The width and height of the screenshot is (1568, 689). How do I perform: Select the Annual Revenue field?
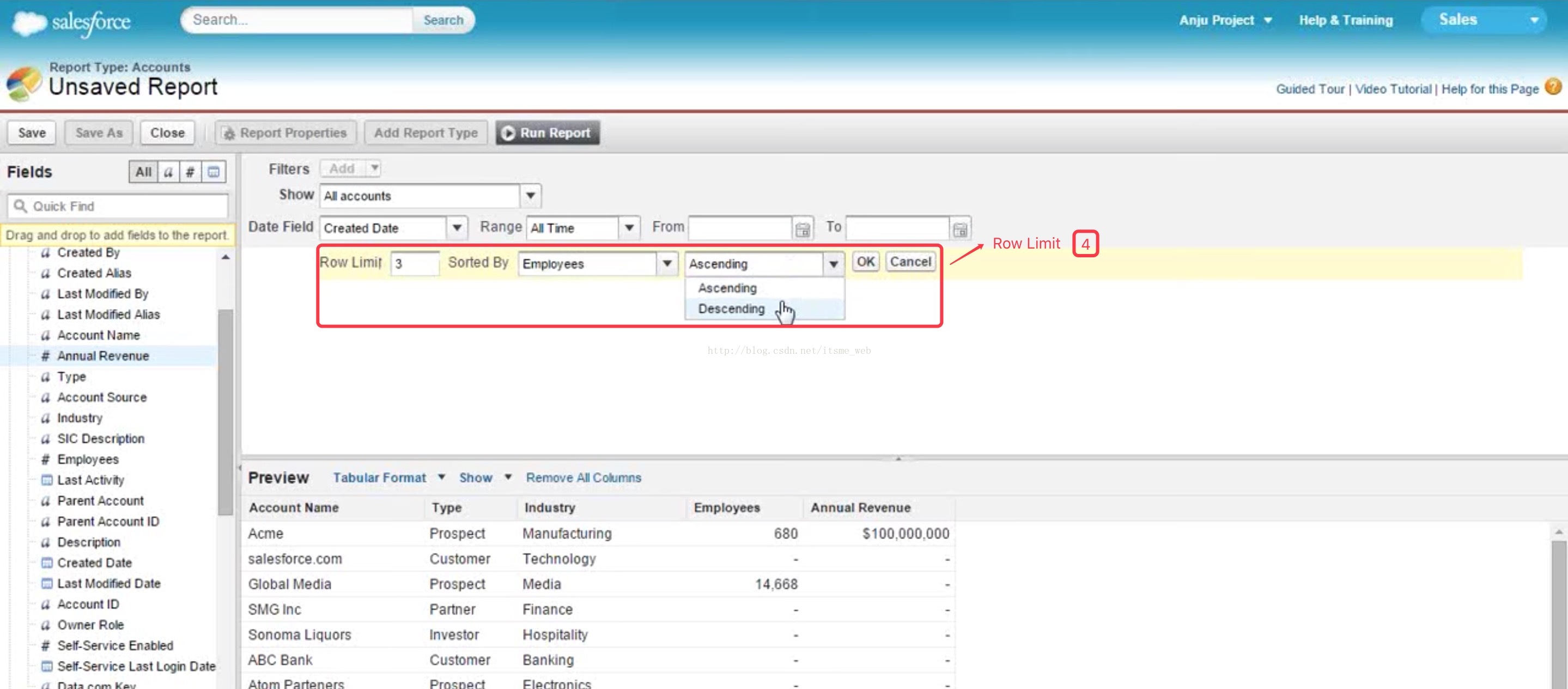(x=103, y=355)
